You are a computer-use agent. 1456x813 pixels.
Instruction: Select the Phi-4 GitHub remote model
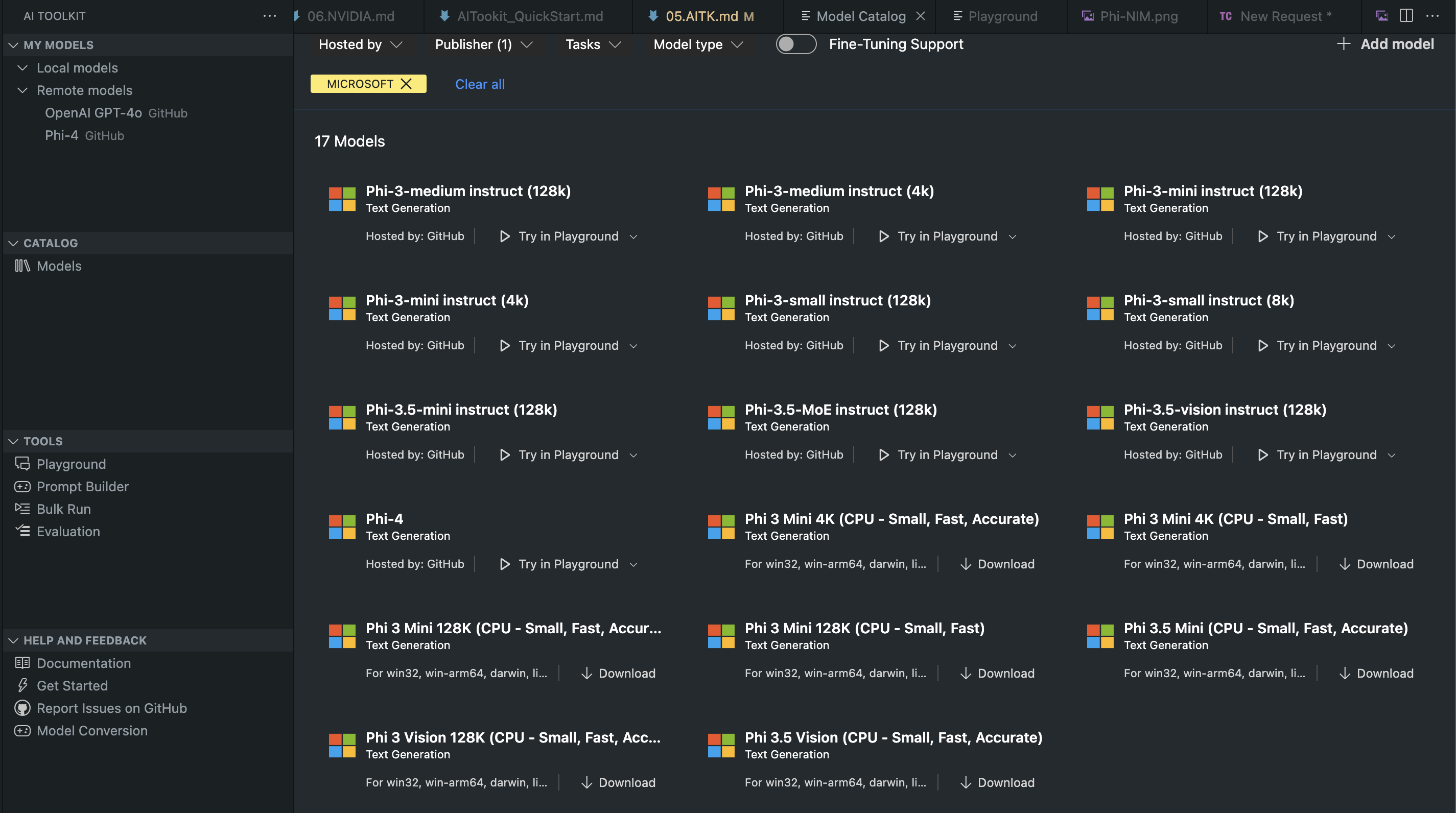tap(85, 136)
